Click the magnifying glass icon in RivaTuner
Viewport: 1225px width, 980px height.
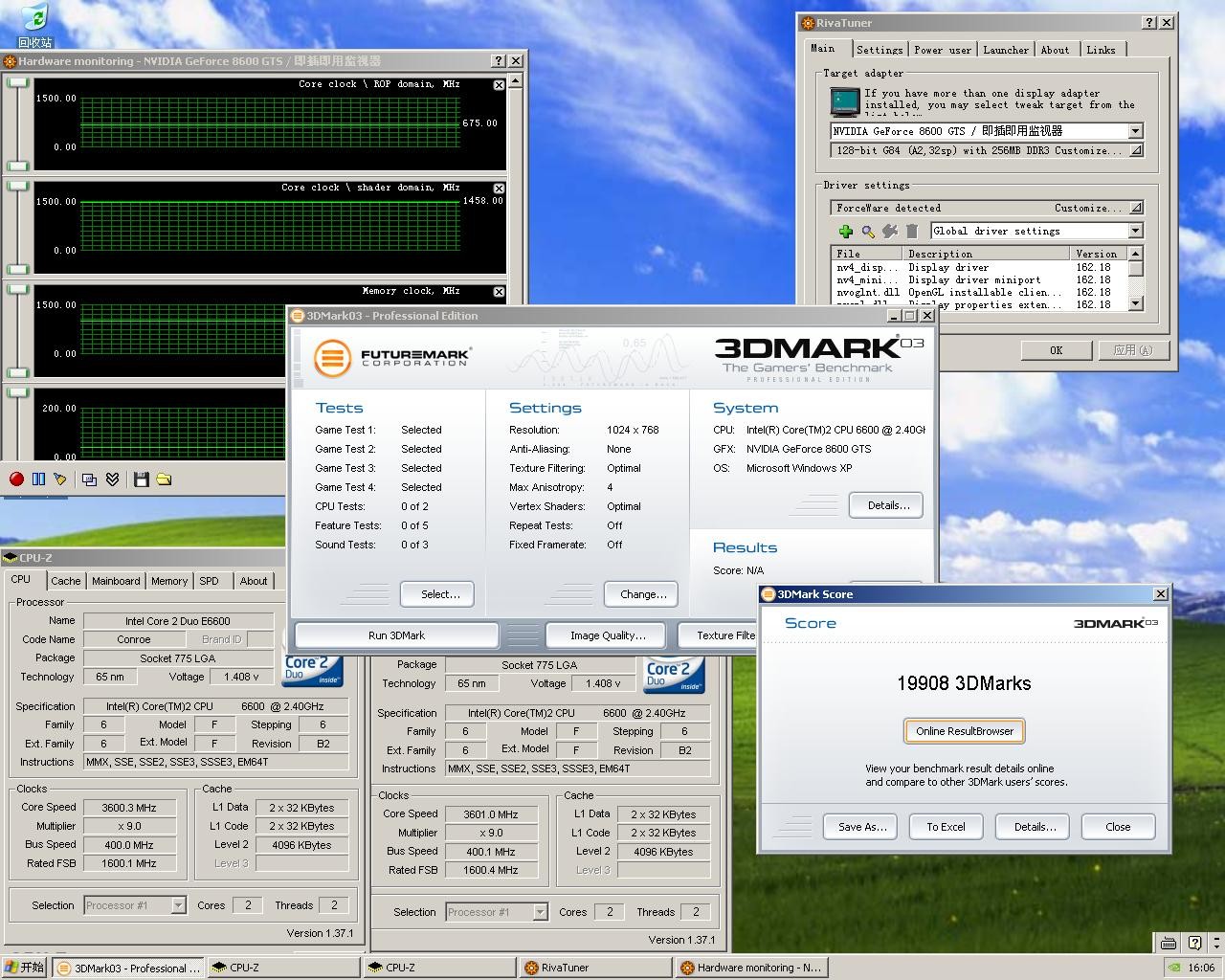click(867, 231)
